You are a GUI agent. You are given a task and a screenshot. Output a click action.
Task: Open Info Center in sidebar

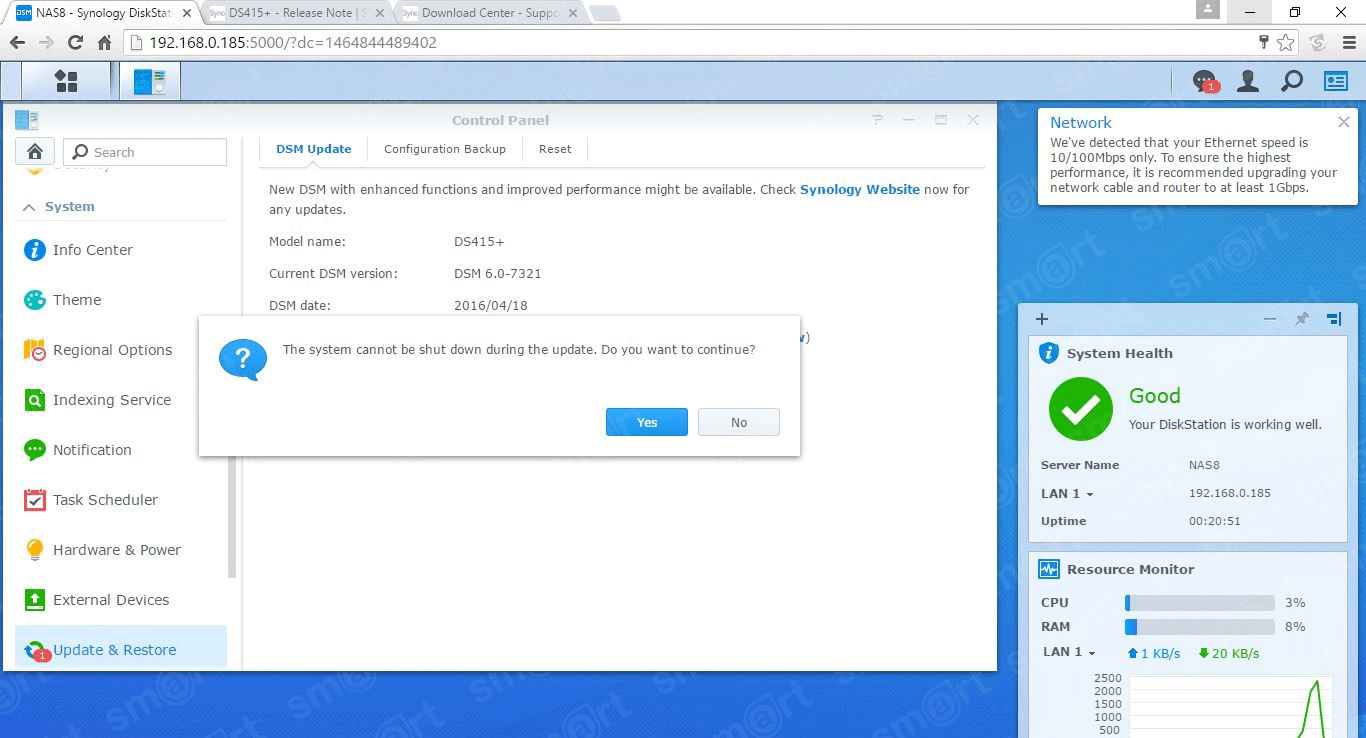35,250
